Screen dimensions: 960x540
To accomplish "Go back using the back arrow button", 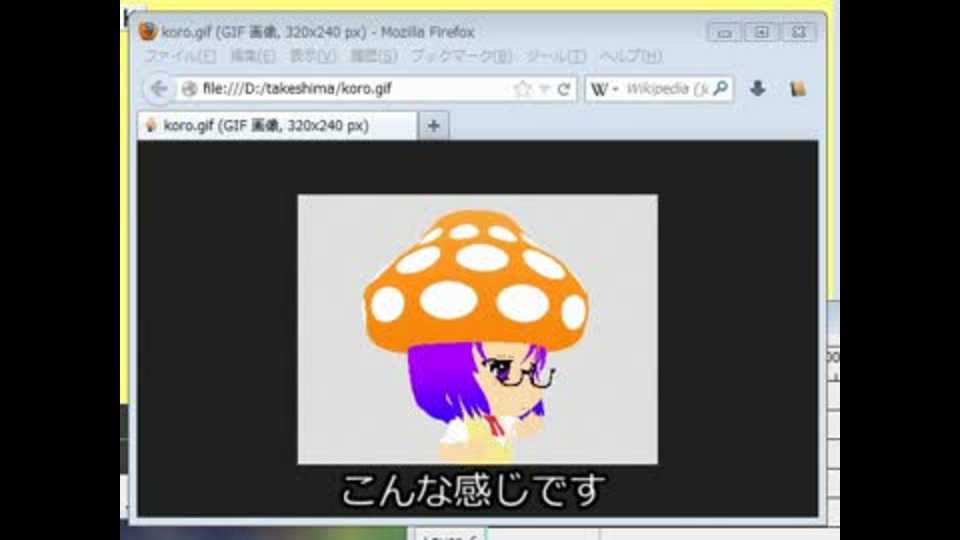I will click(159, 89).
